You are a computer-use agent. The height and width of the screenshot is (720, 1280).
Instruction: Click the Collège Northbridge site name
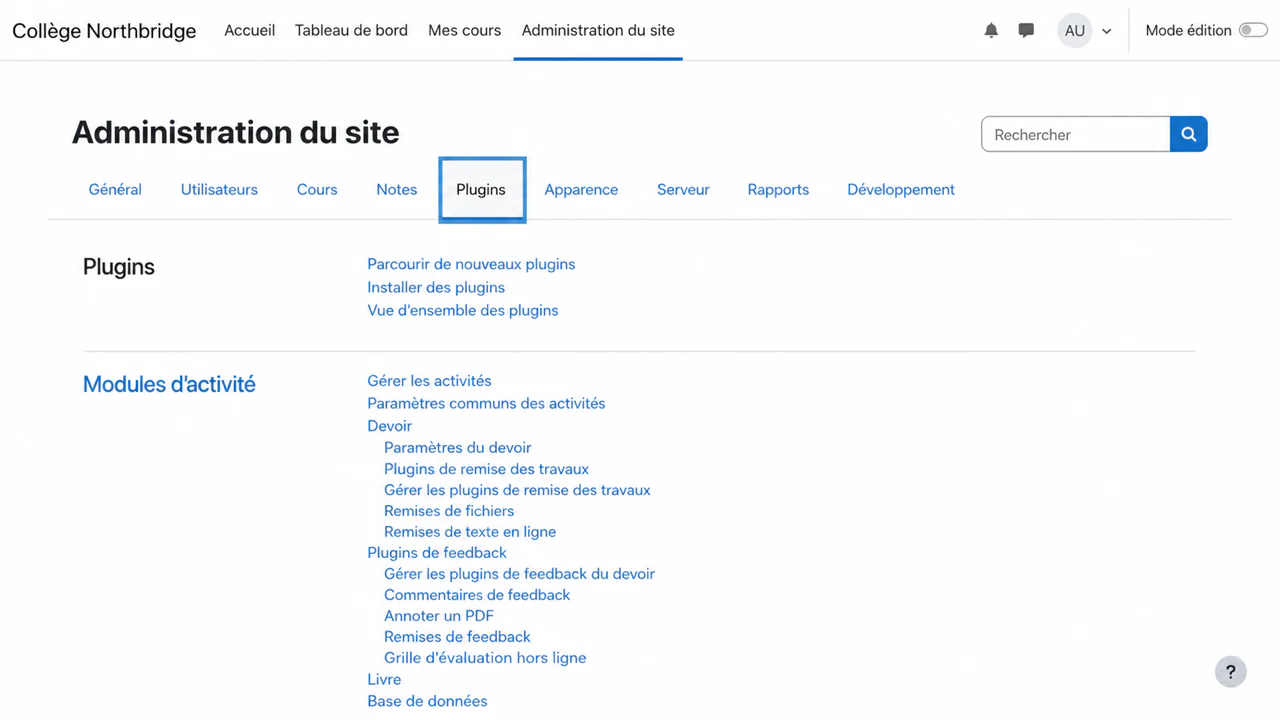click(104, 31)
